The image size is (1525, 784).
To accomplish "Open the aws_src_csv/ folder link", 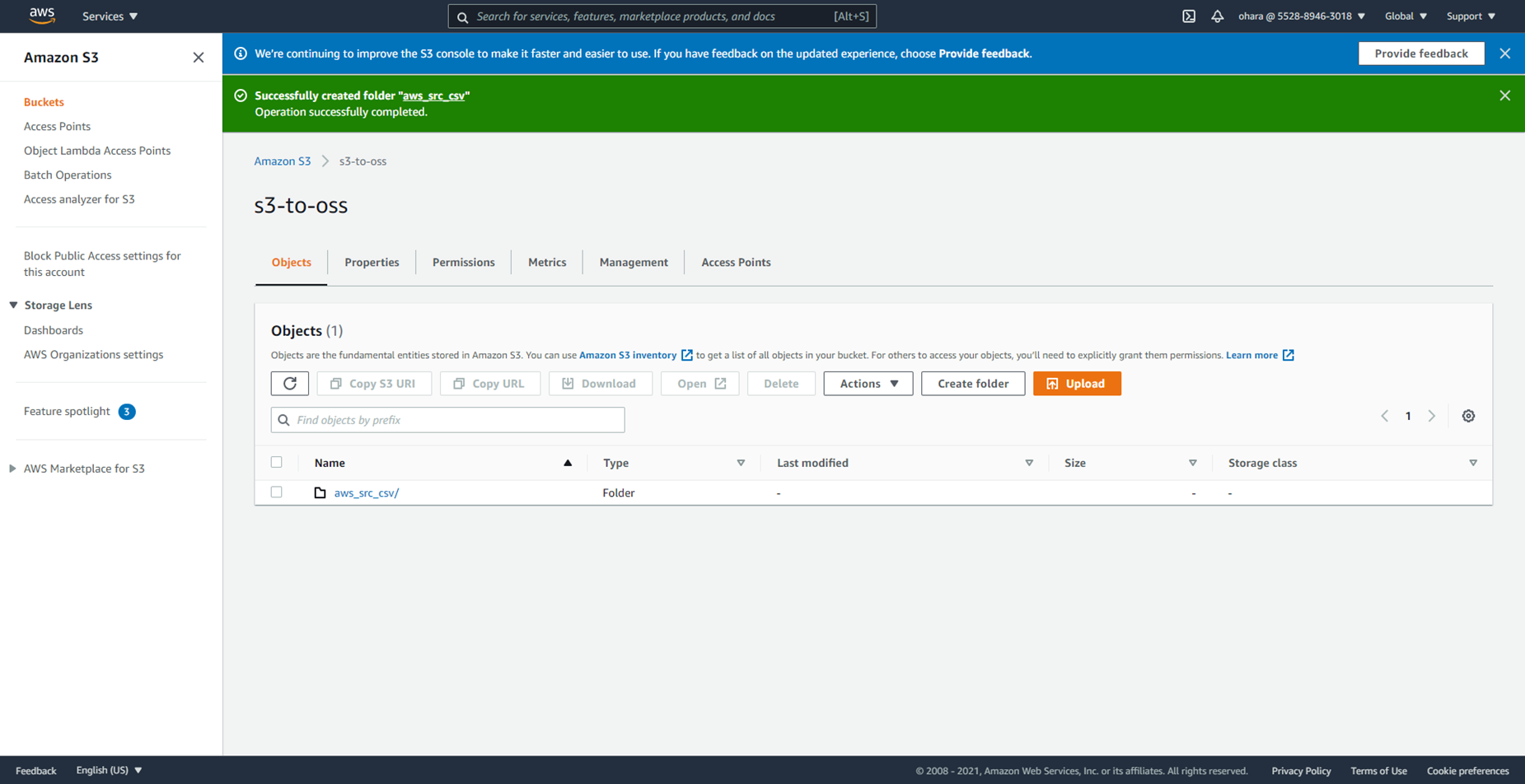I will (x=367, y=492).
